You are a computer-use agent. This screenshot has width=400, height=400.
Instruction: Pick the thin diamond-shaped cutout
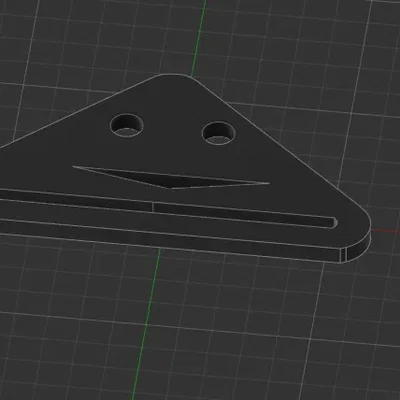click(171, 178)
